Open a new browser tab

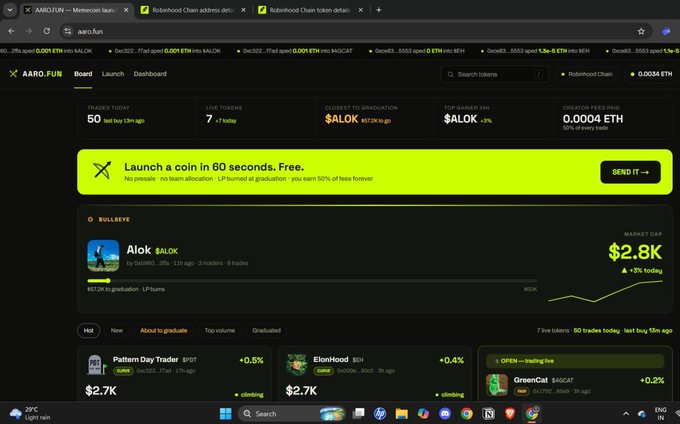coord(379,10)
